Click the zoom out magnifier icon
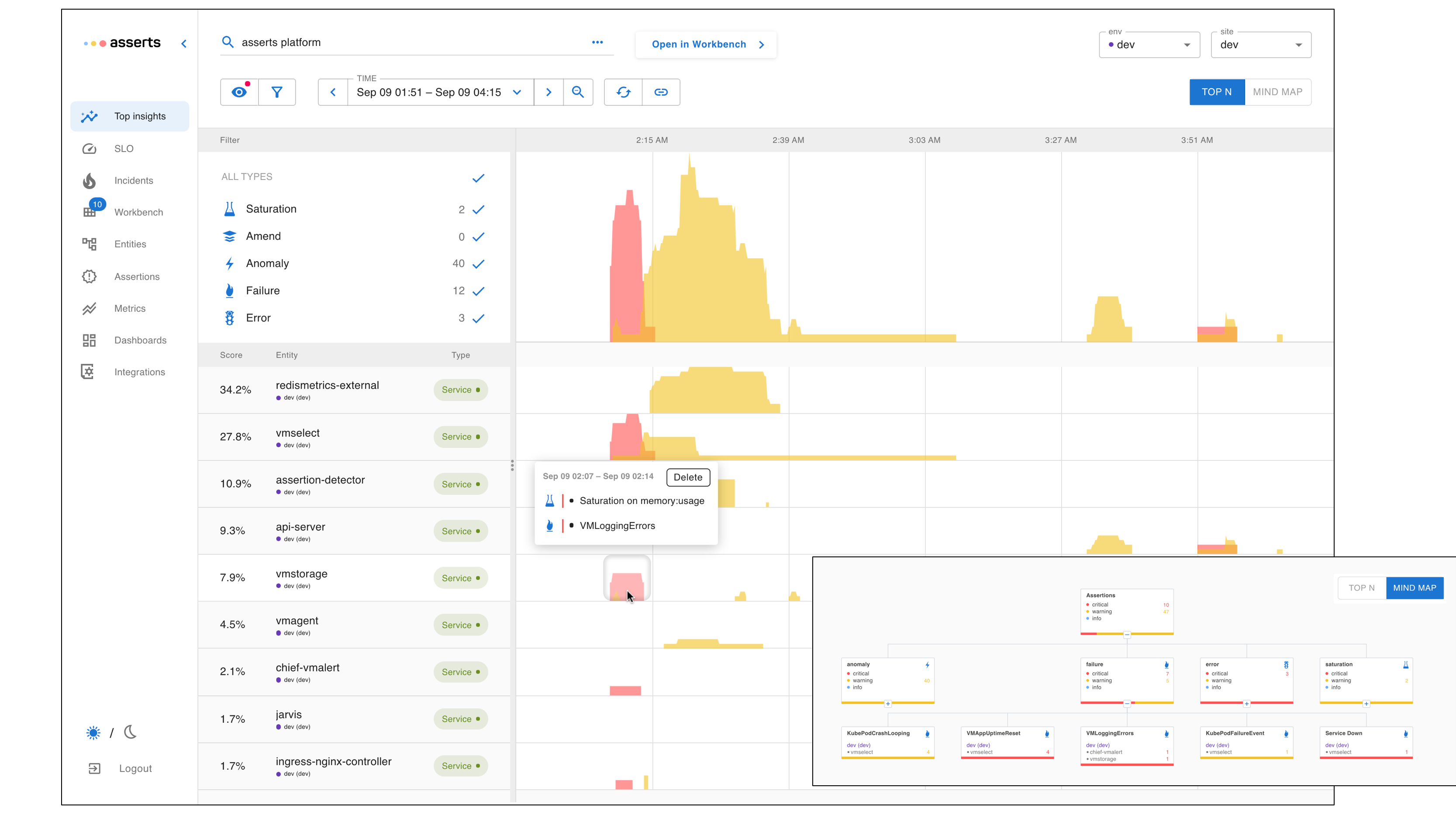 [578, 92]
